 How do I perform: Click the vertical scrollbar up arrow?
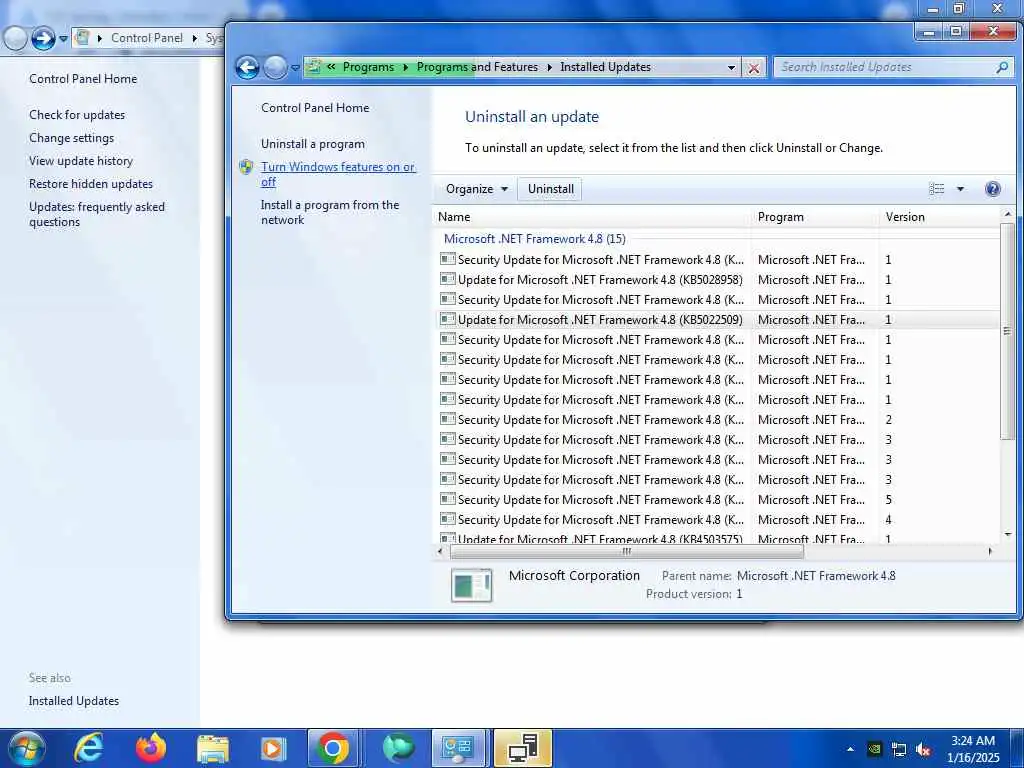click(1007, 214)
